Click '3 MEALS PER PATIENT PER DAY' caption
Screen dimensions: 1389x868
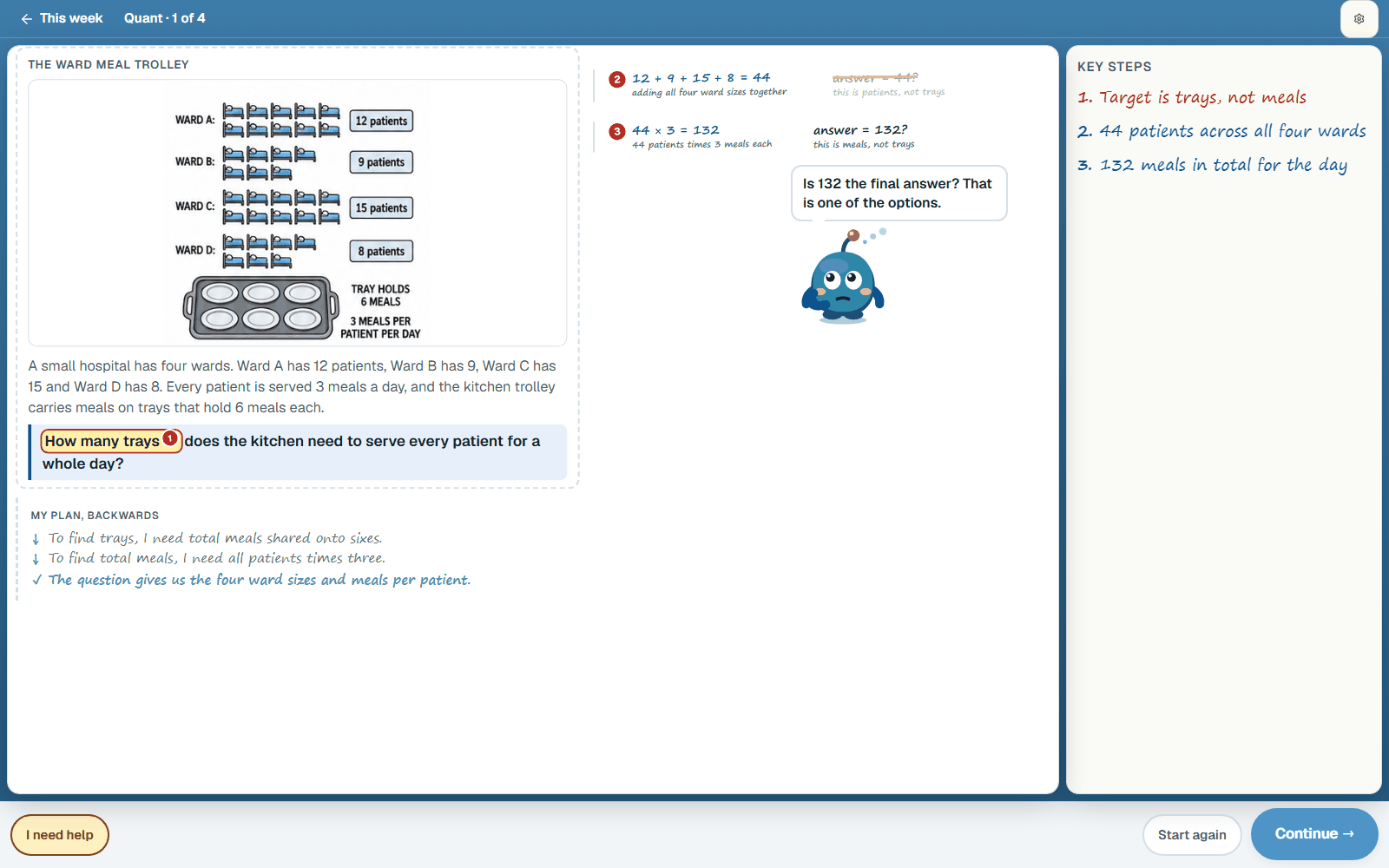click(x=380, y=327)
